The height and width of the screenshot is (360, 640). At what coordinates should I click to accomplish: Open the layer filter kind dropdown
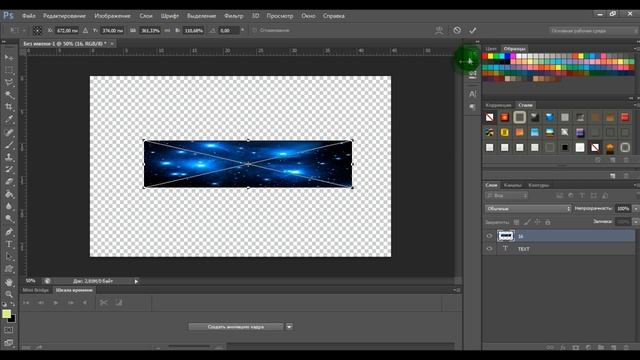[x=507, y=196]
